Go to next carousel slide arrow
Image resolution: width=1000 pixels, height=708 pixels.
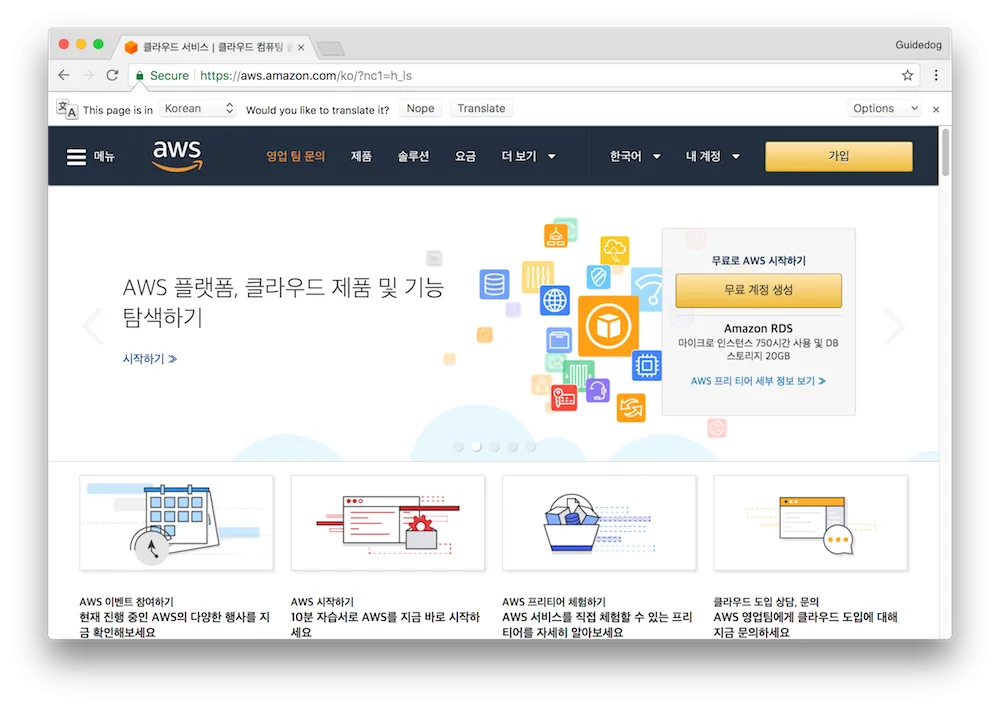pyautogui.click(x=893, y=325)
